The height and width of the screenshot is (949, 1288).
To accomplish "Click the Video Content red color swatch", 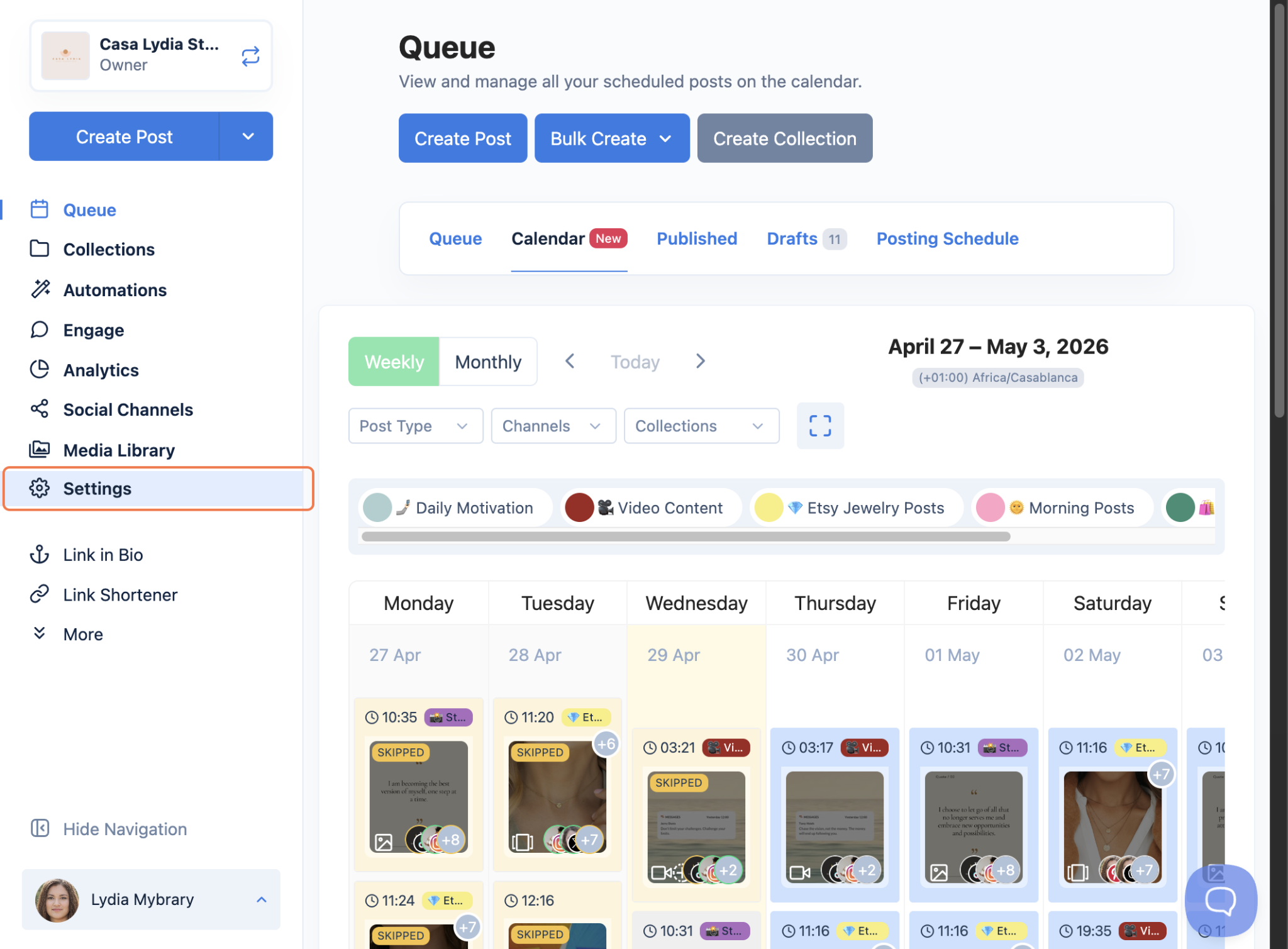I will pyautogui.click(x=579, y=508).
